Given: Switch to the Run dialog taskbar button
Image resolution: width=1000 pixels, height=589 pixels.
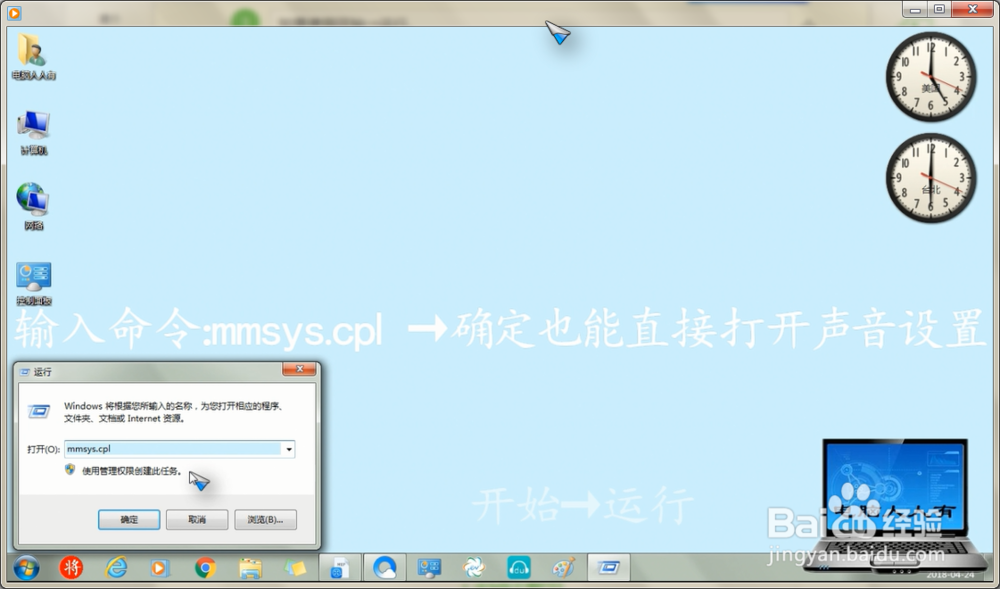Looking at the screenshot, I should point(608,567).
